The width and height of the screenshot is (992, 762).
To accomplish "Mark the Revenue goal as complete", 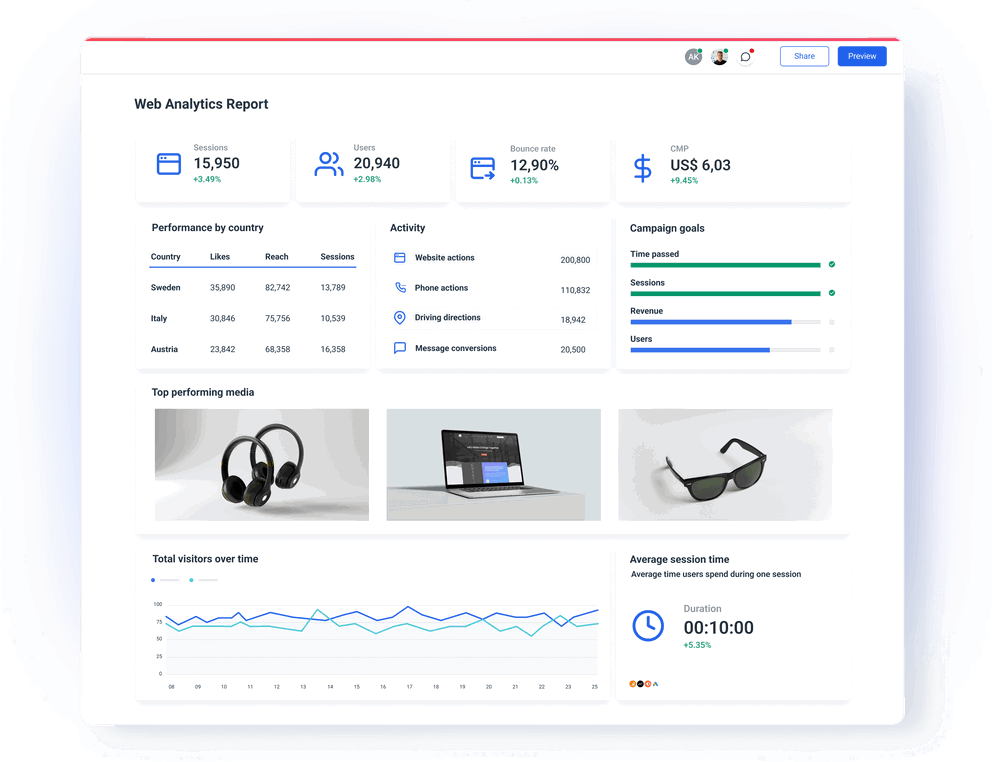I will pos(830,322).
